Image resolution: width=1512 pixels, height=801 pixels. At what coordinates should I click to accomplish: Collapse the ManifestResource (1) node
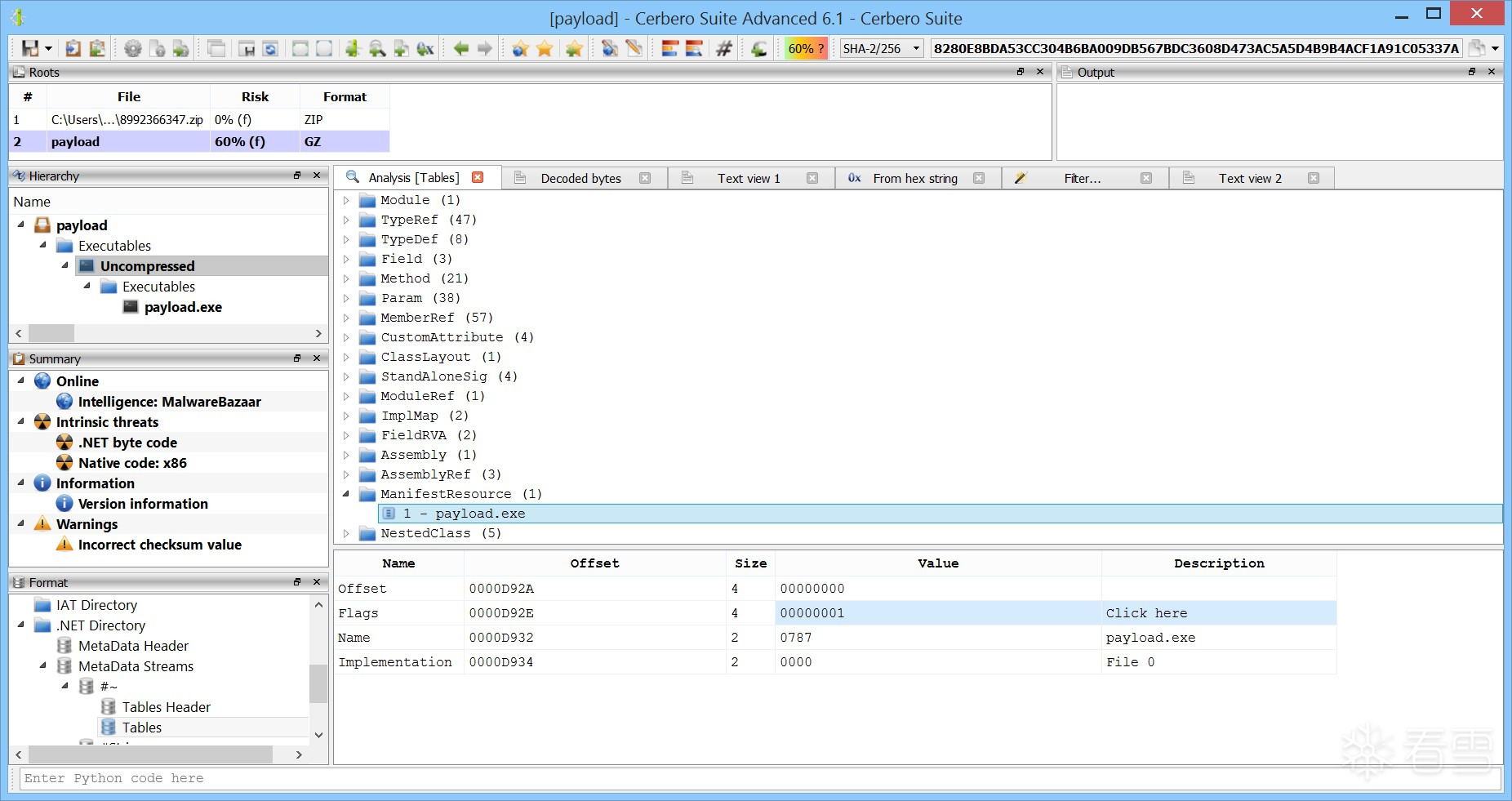pos(346,494)
